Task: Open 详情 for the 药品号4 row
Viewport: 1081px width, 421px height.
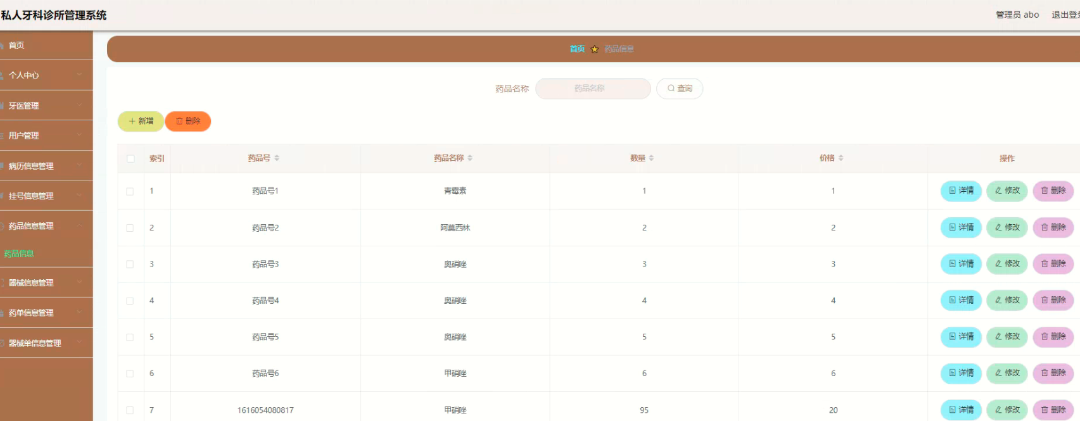Action: point(961,300)
